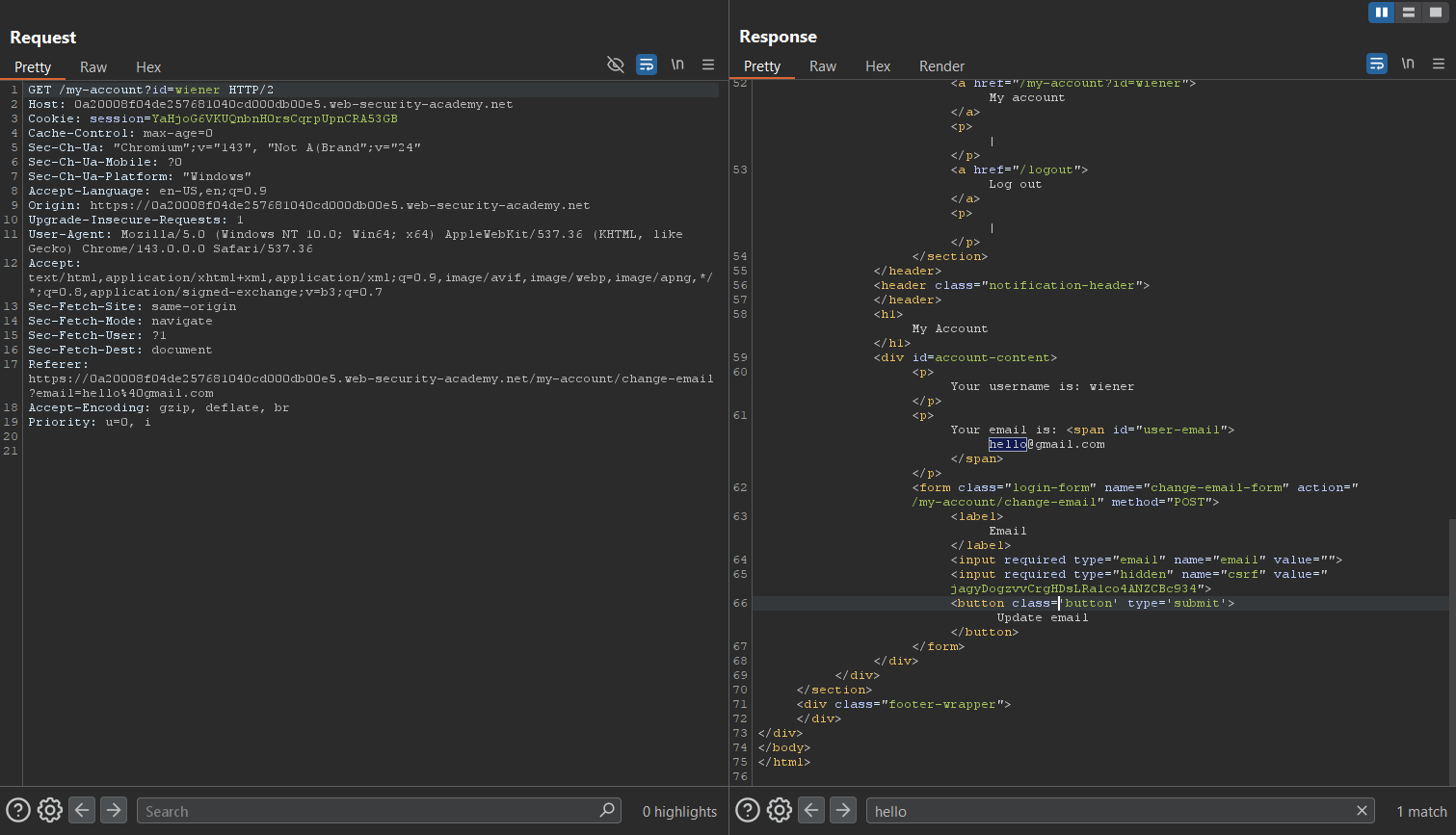Click the Accept-Language header line
1456x835 pixels.
(147, 191)
